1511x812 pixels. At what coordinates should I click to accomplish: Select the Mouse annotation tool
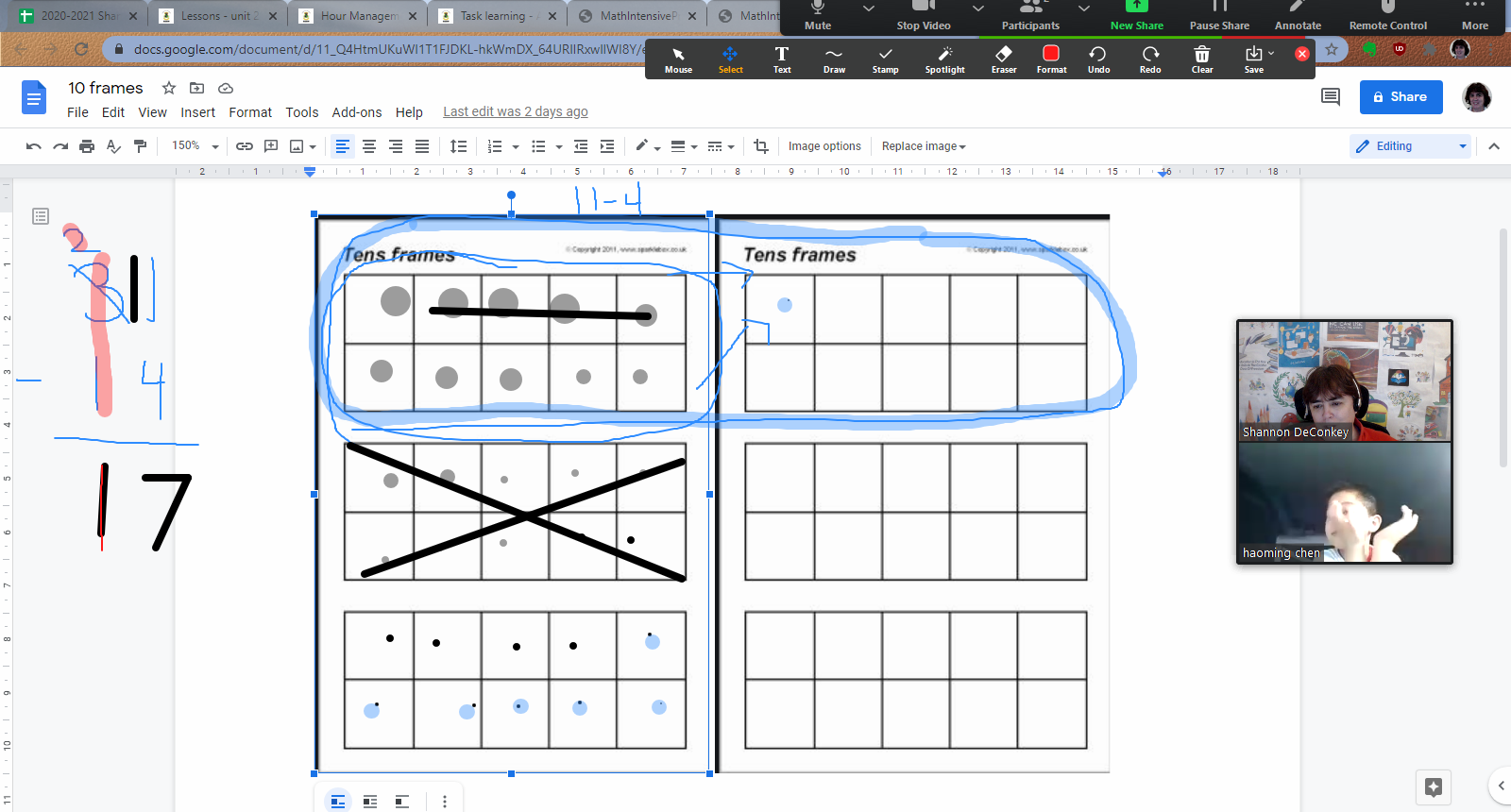[678, 59]
